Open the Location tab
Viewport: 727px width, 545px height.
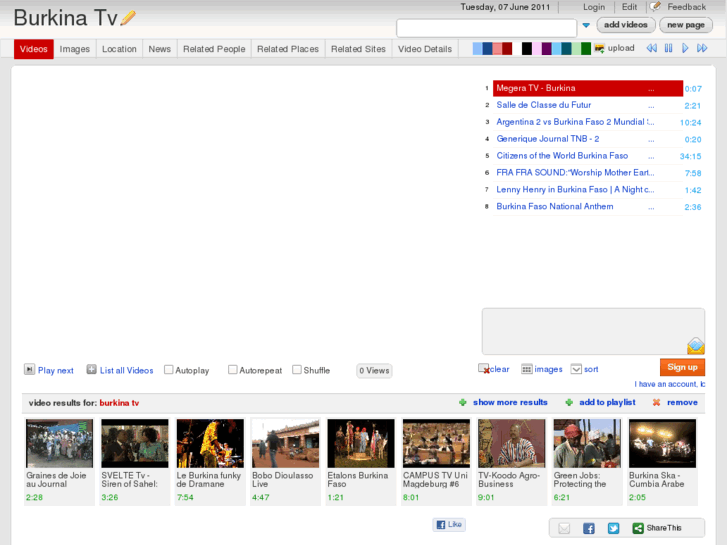119,49
